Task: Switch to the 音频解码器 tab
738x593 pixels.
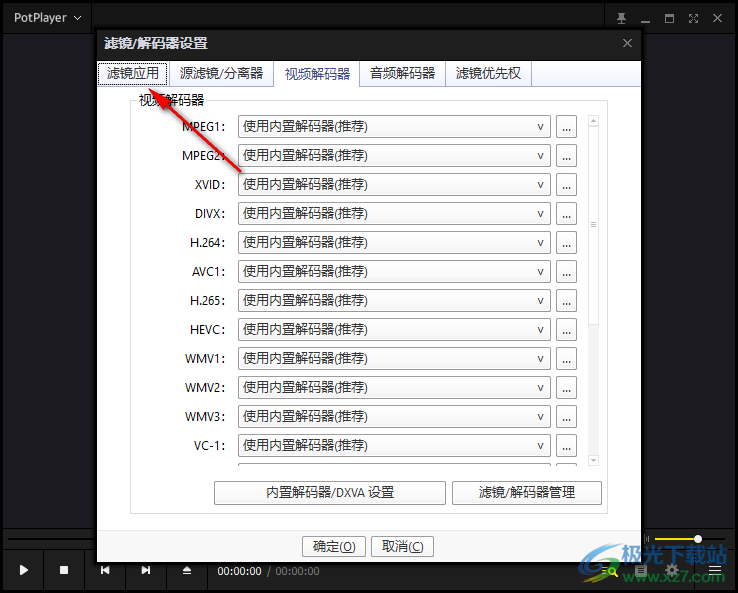Action: (x=402, y=74)
